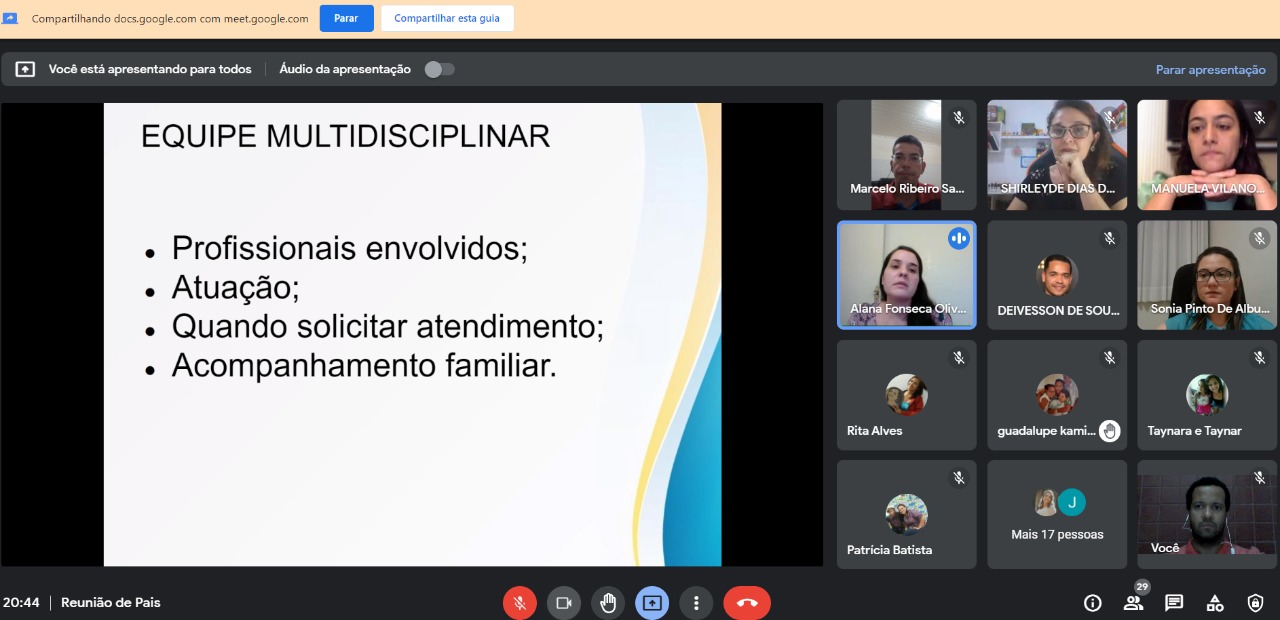Click guadalupe's raised hand indicator
This screenshot has height=620, width=1280.
pyautogui.click(x=1109, y=431)
